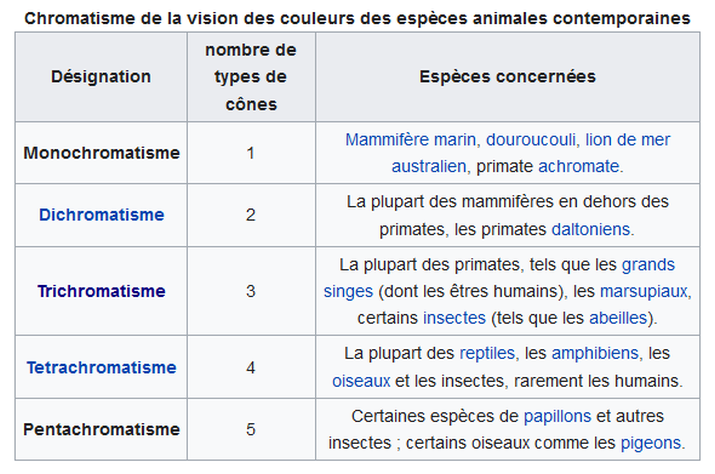Screen dimensions: 715x474
Task: Select the Désignation column header
Action: coord(101,77)
